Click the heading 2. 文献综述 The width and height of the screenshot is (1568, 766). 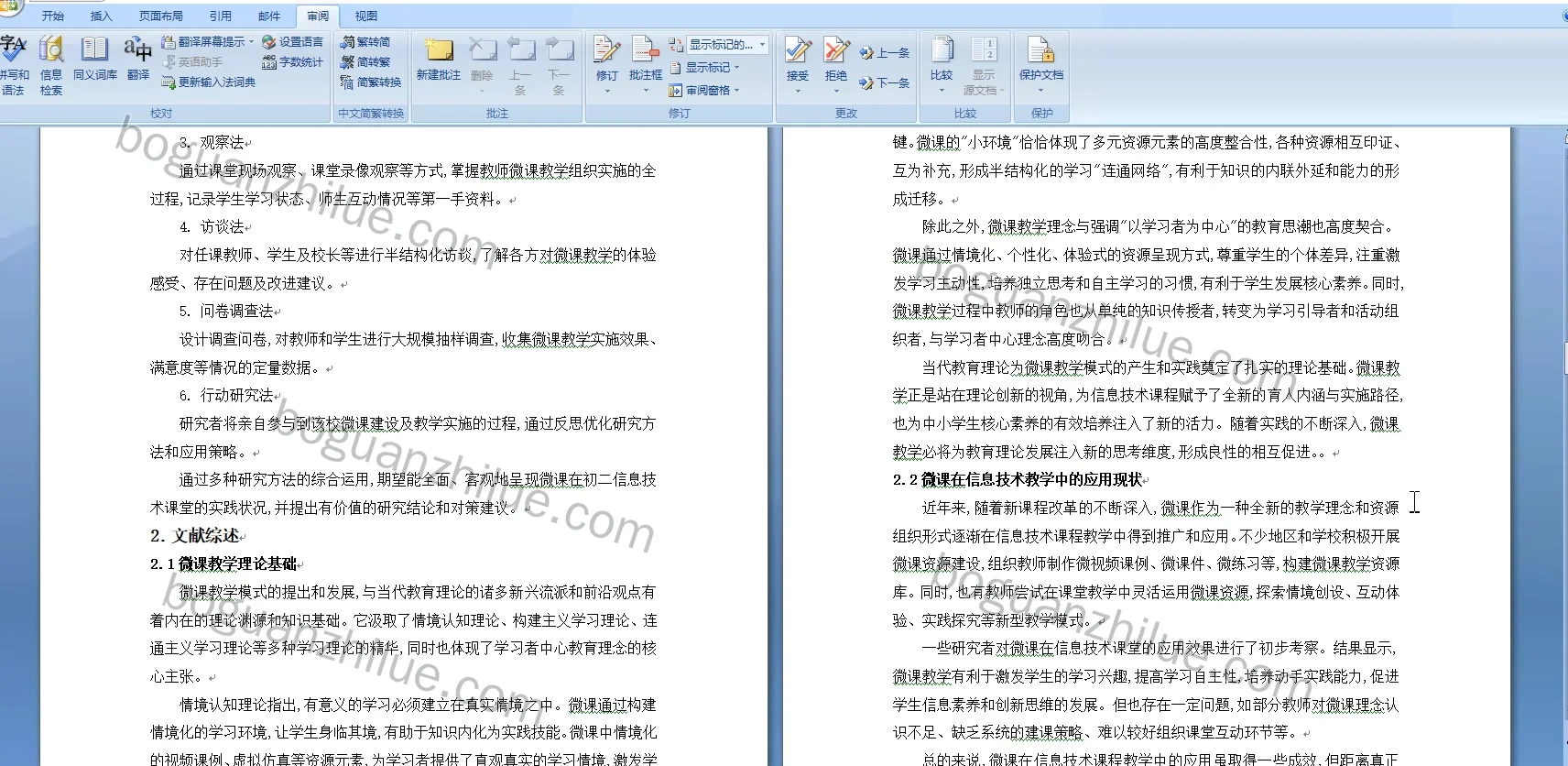click(x=195, y=536)
